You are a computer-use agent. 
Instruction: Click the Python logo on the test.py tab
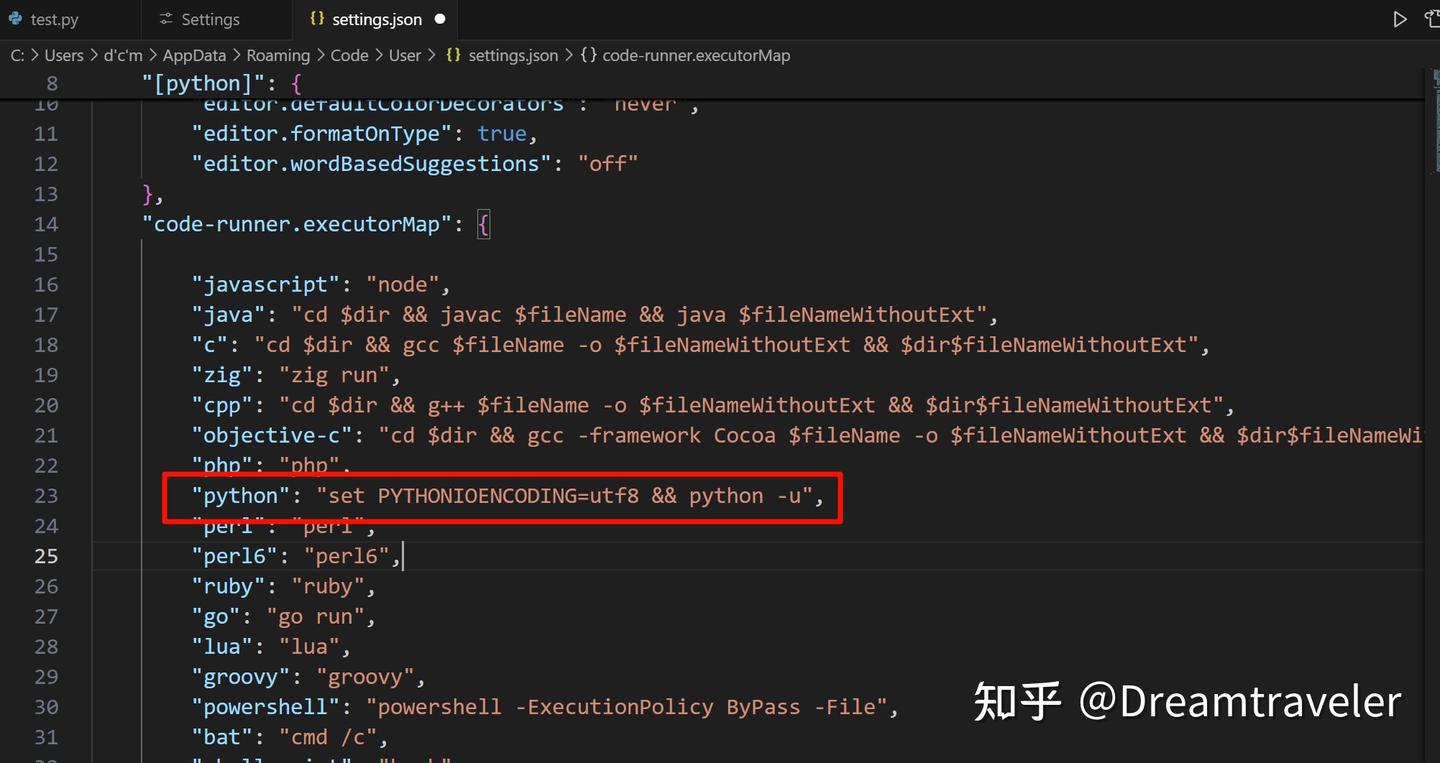[x=14, y=18]
